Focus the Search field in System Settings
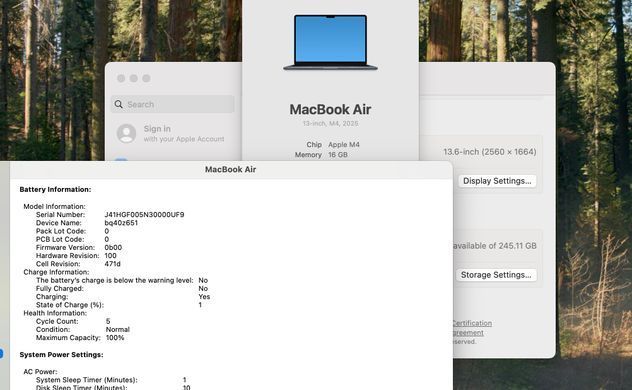The width and height of the screenshot is (632, 390). click(x=173, y=104)
